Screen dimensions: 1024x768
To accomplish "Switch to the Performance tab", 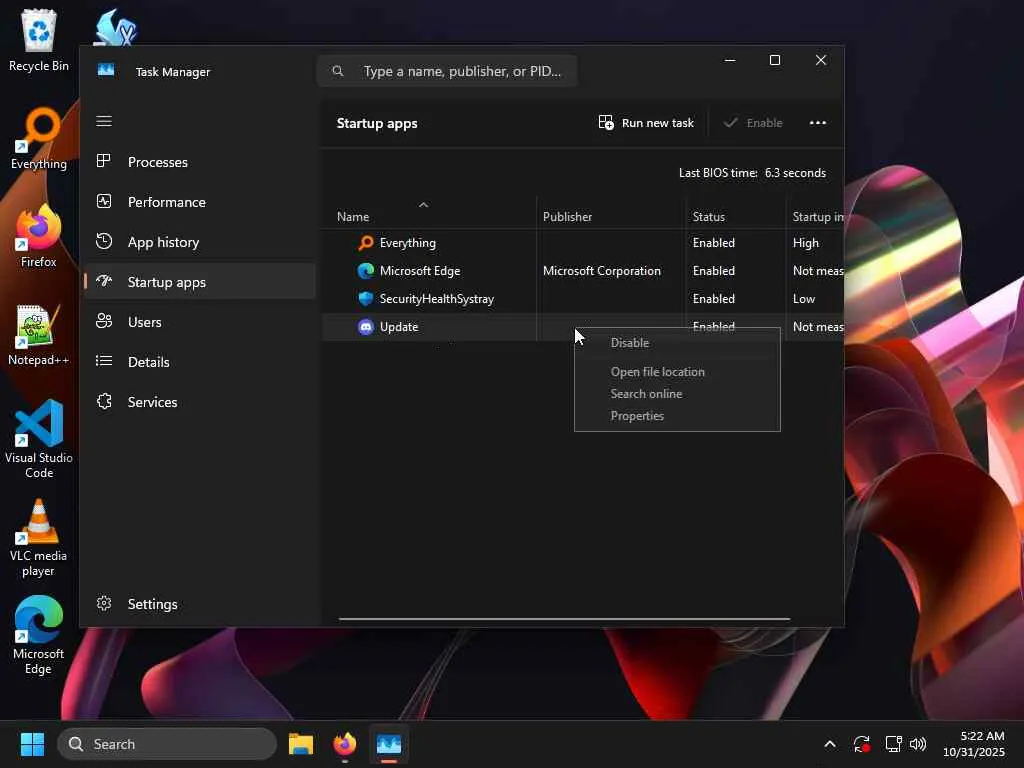I will point(200,202).
